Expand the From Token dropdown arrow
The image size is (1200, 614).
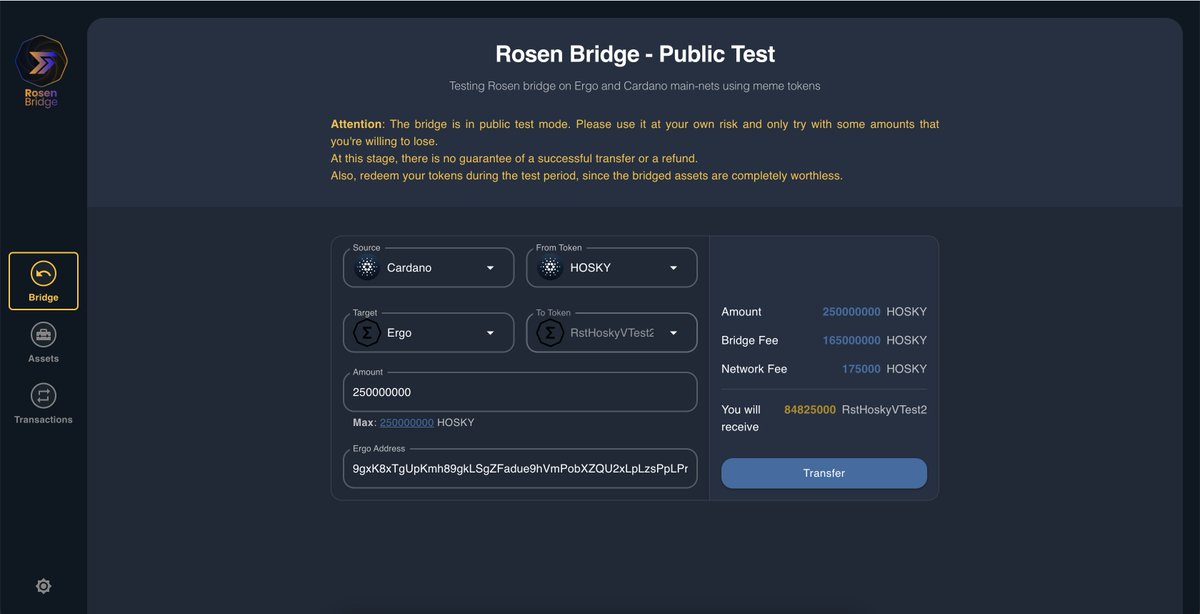(673, 268)
